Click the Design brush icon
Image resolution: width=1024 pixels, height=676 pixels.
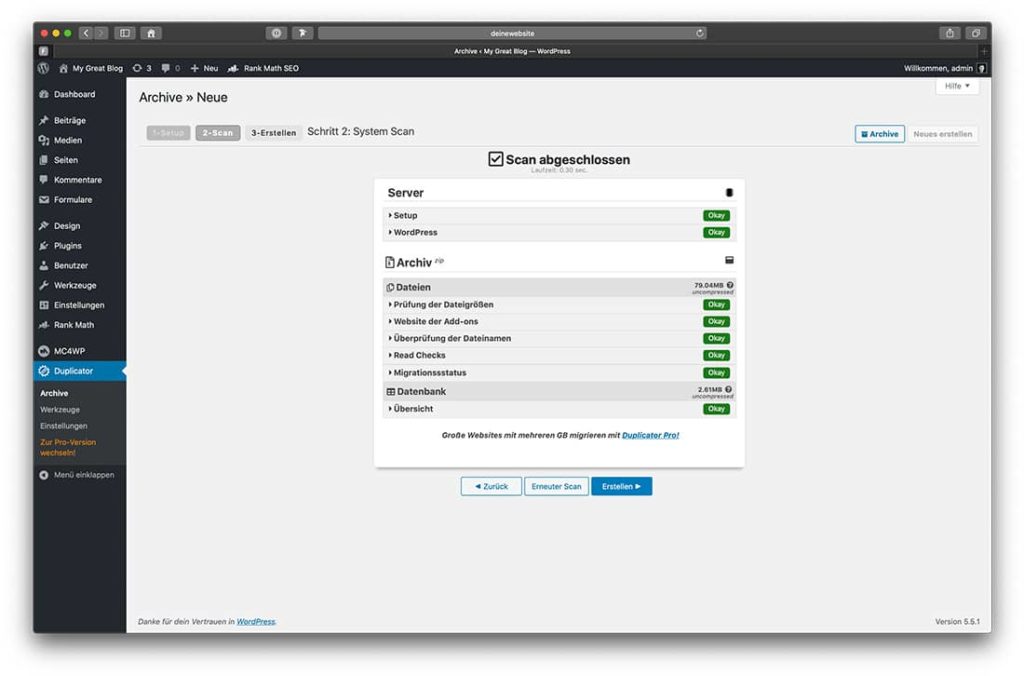(44, 225)
